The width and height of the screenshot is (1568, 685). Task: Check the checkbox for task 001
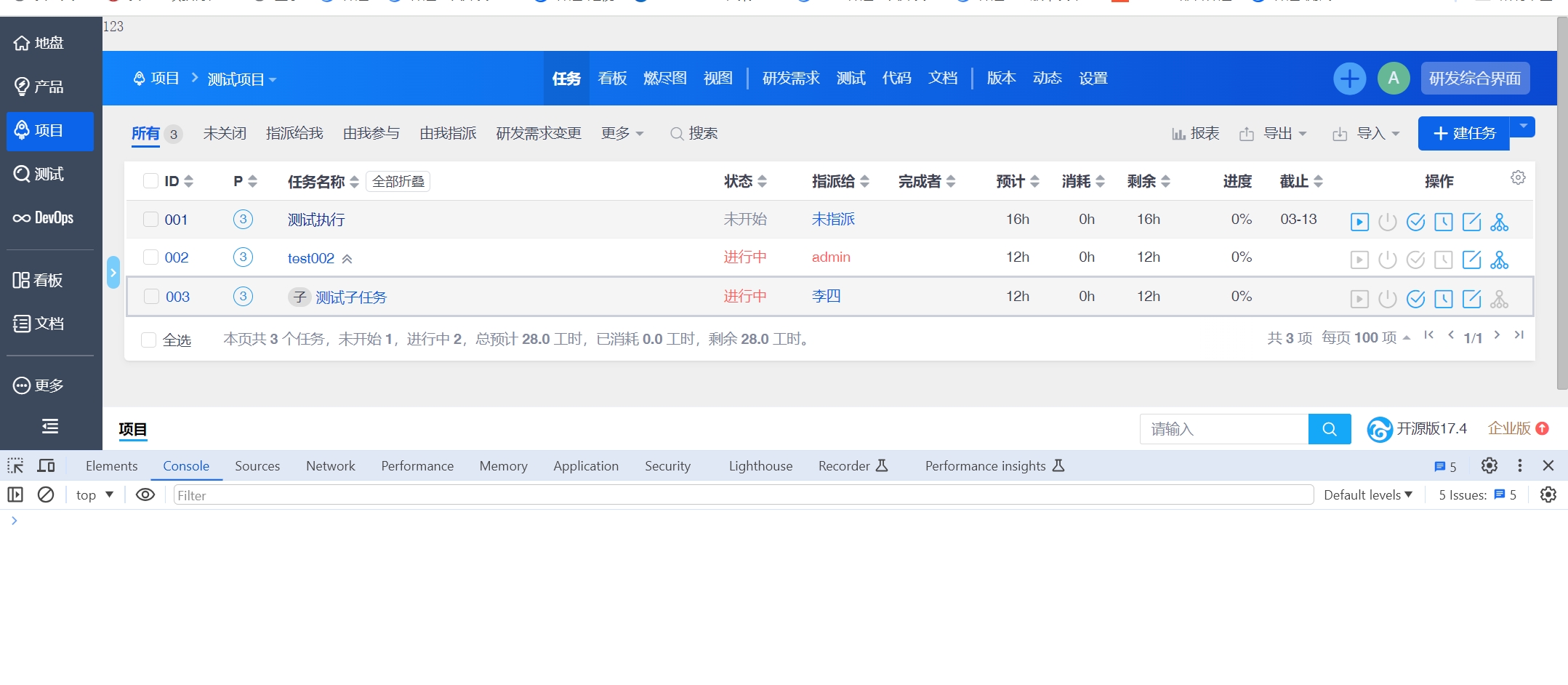(150, 220)
